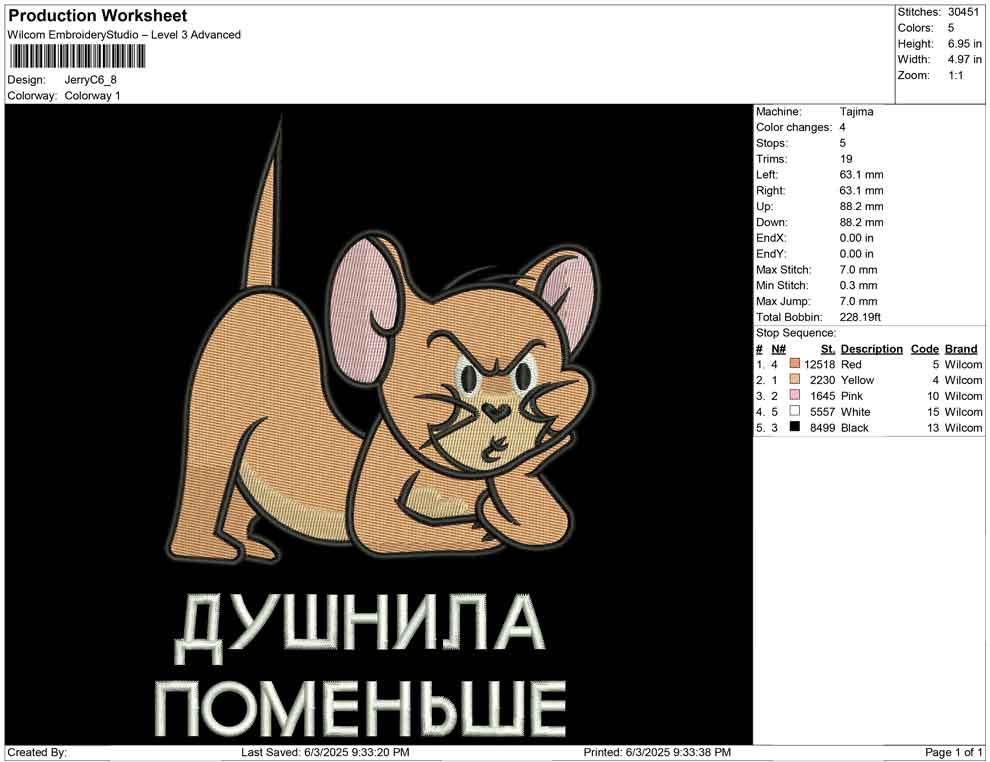Image resolution: width=990 pixels, height=762 pixels.
Task: Click the 'Color changes:' label
Action: click(794, 128)
